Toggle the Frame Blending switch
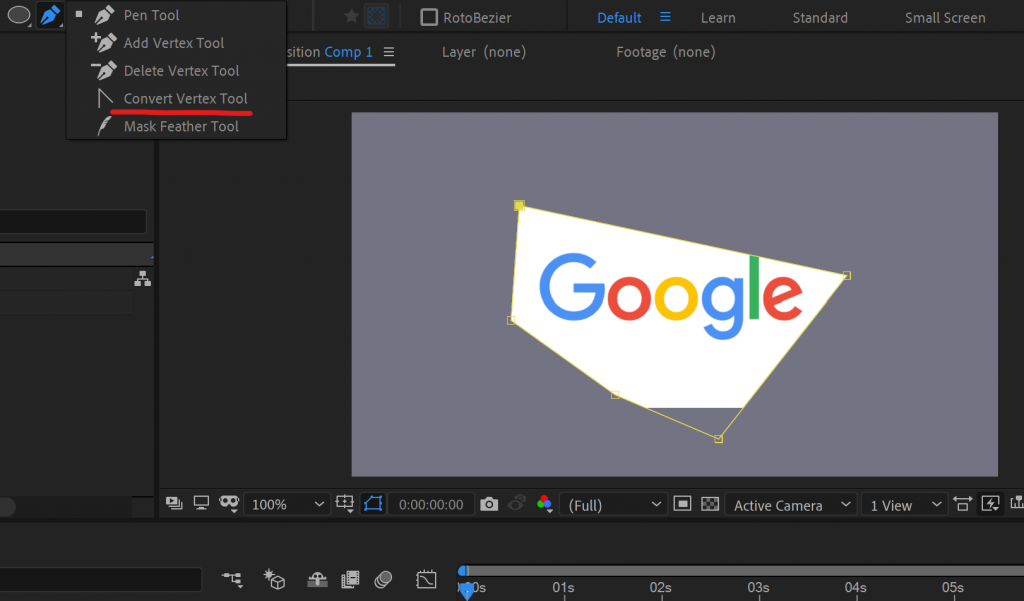 351,579
